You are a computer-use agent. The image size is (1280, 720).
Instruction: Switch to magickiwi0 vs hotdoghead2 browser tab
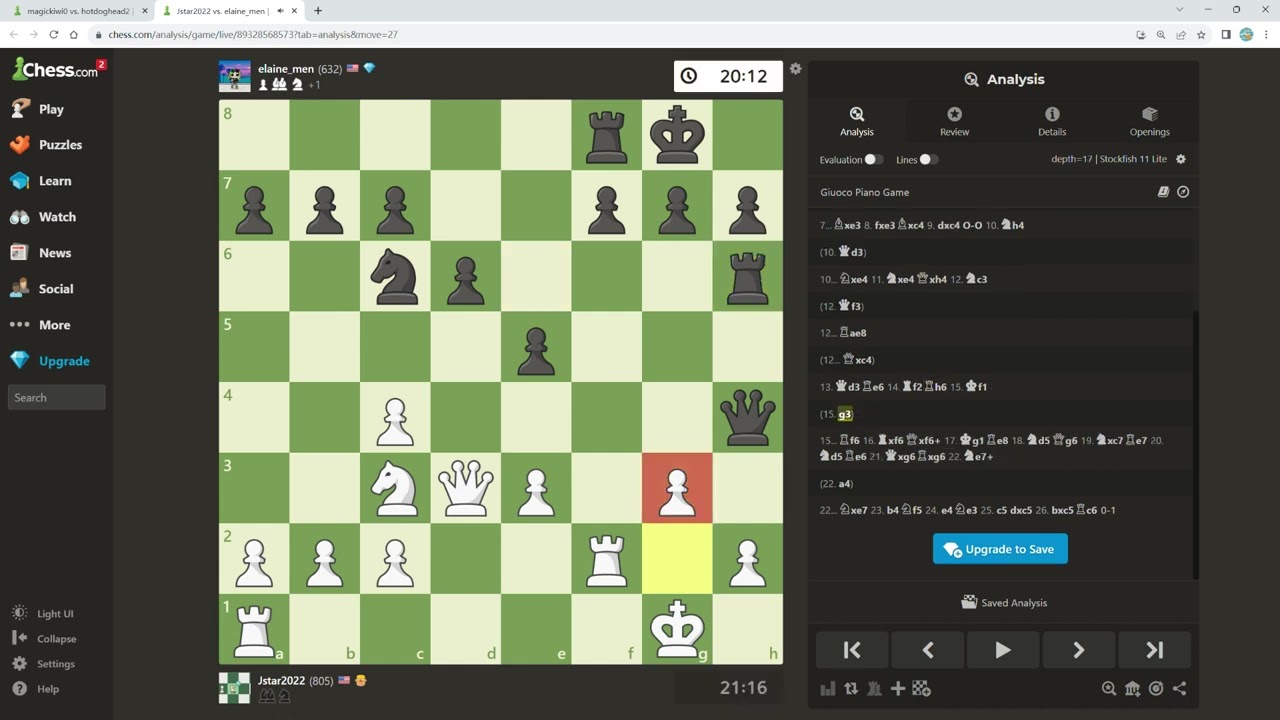(77, 11)
